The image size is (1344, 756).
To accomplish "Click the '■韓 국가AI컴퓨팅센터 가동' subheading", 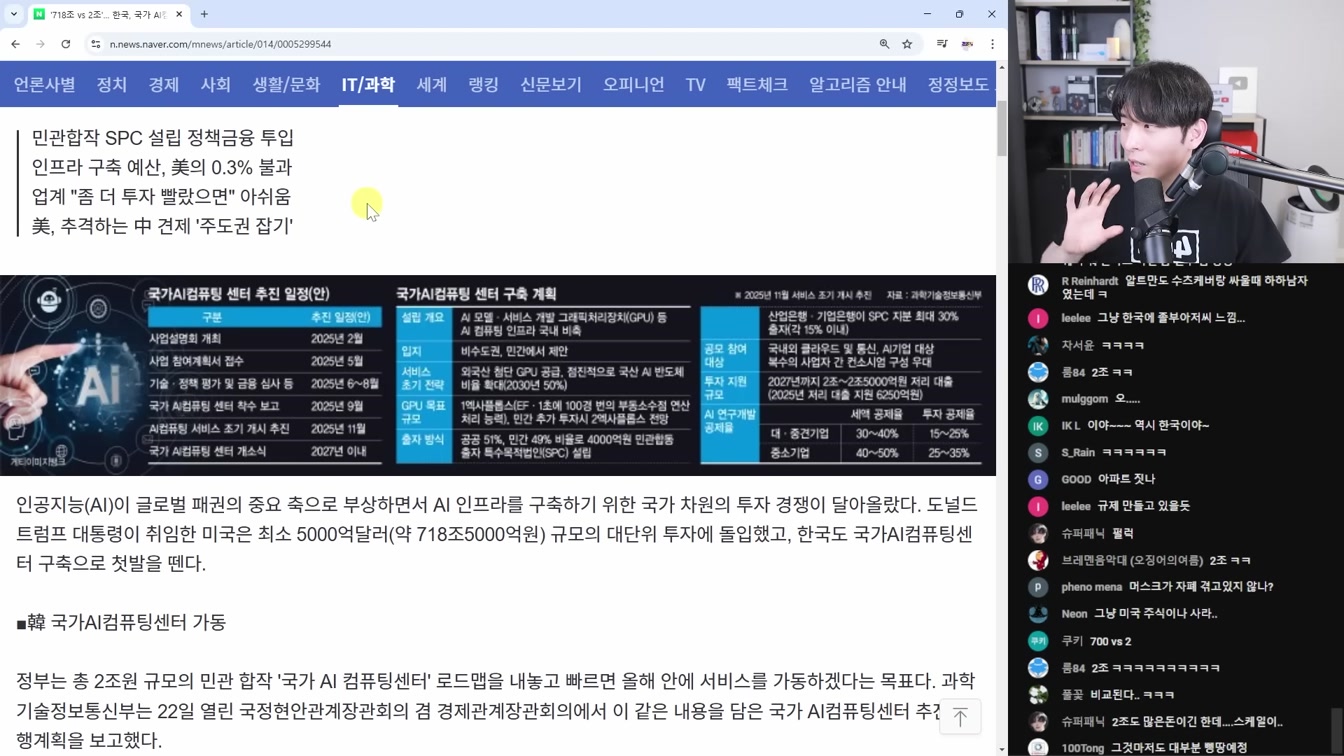I will [121, 622].
